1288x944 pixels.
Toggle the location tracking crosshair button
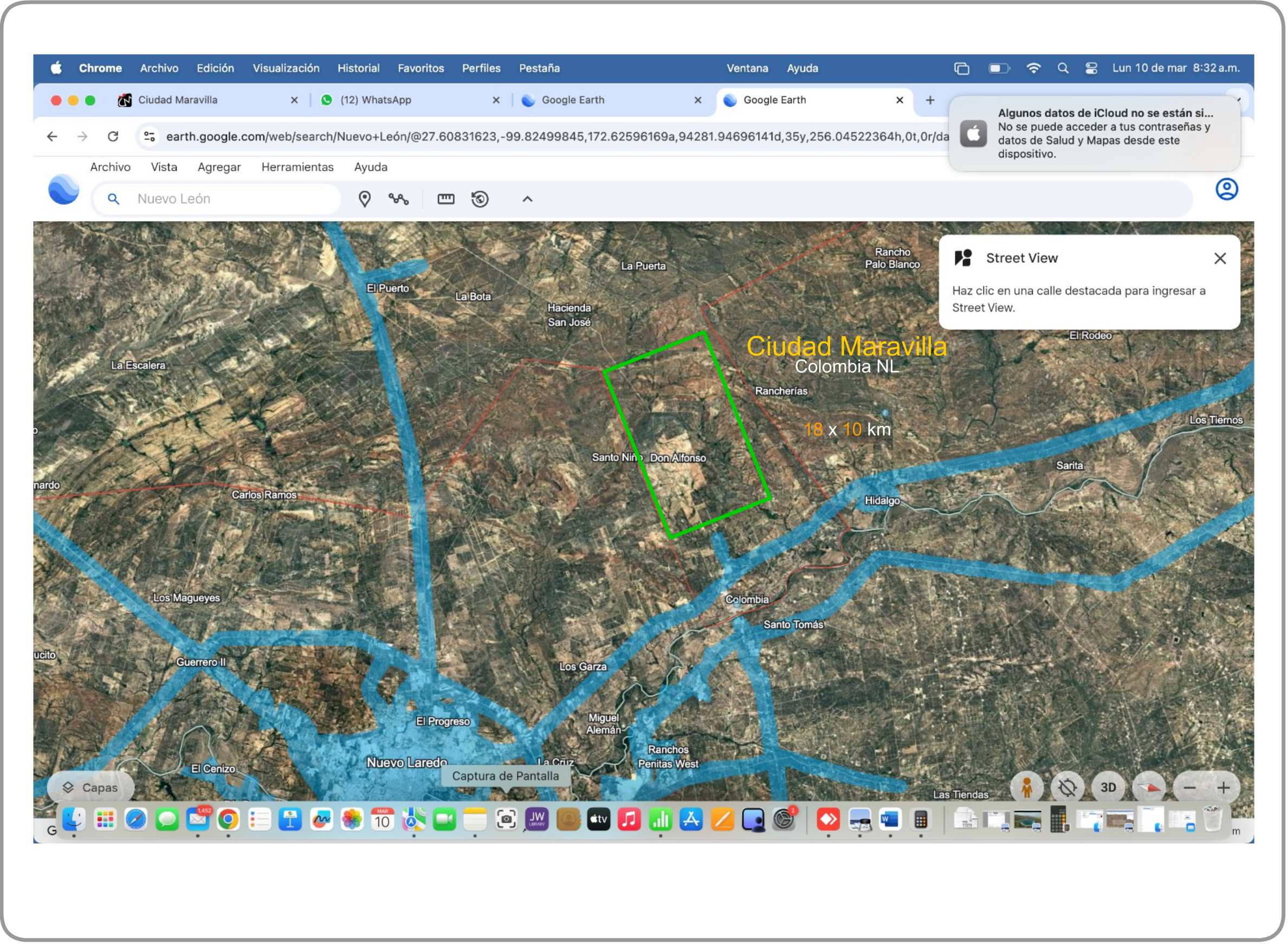click(x=1067, y=788)
